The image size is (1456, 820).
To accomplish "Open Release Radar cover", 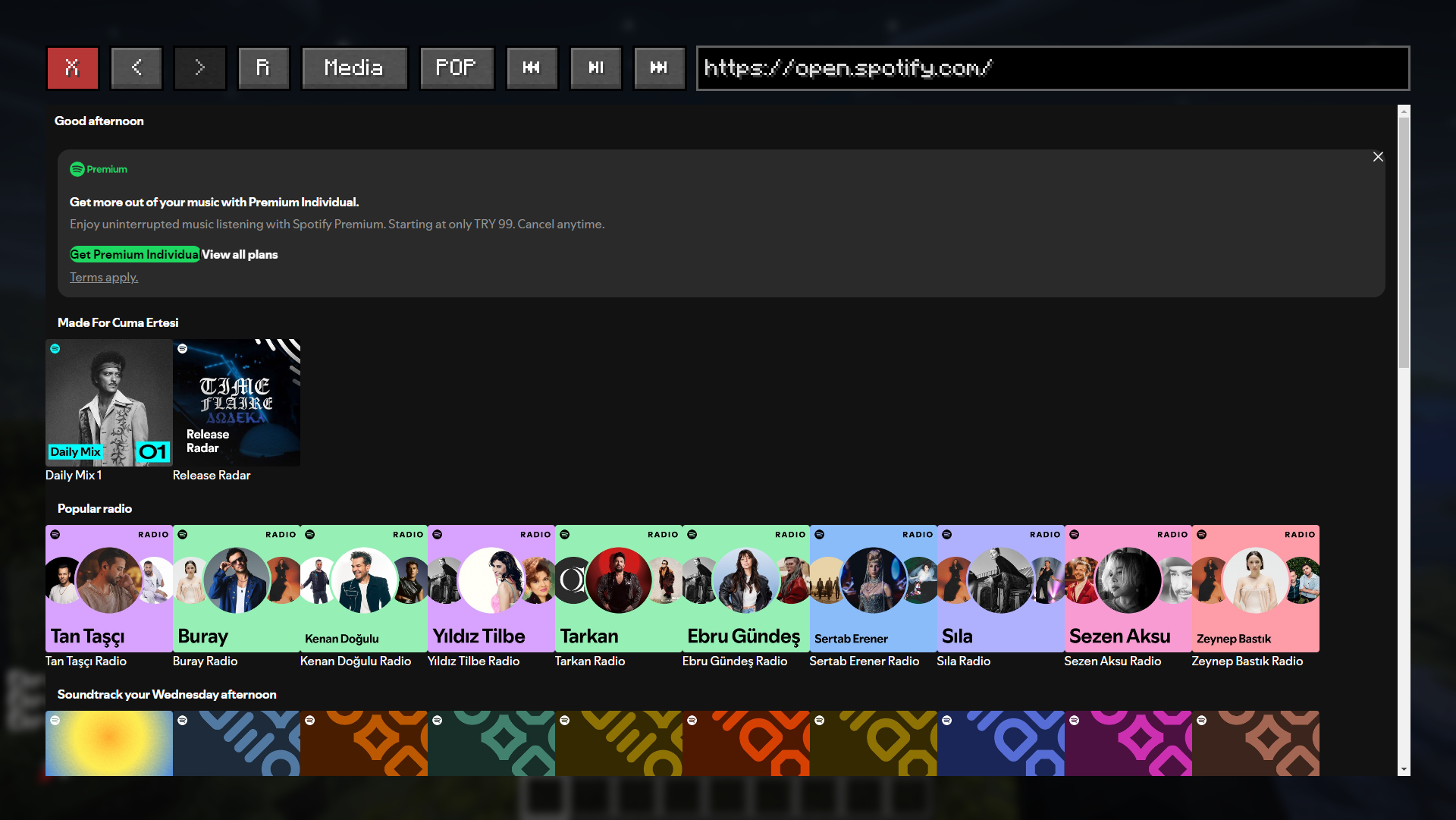I will tap(237, 403).
